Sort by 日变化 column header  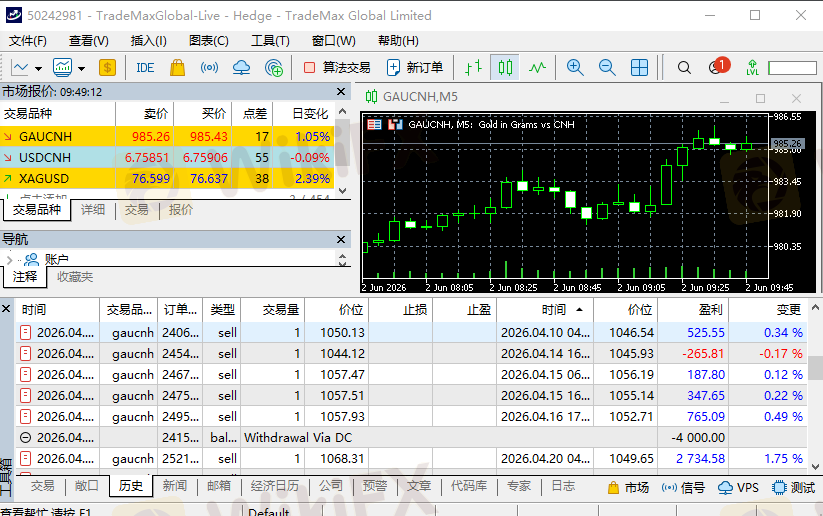[303, 113]
